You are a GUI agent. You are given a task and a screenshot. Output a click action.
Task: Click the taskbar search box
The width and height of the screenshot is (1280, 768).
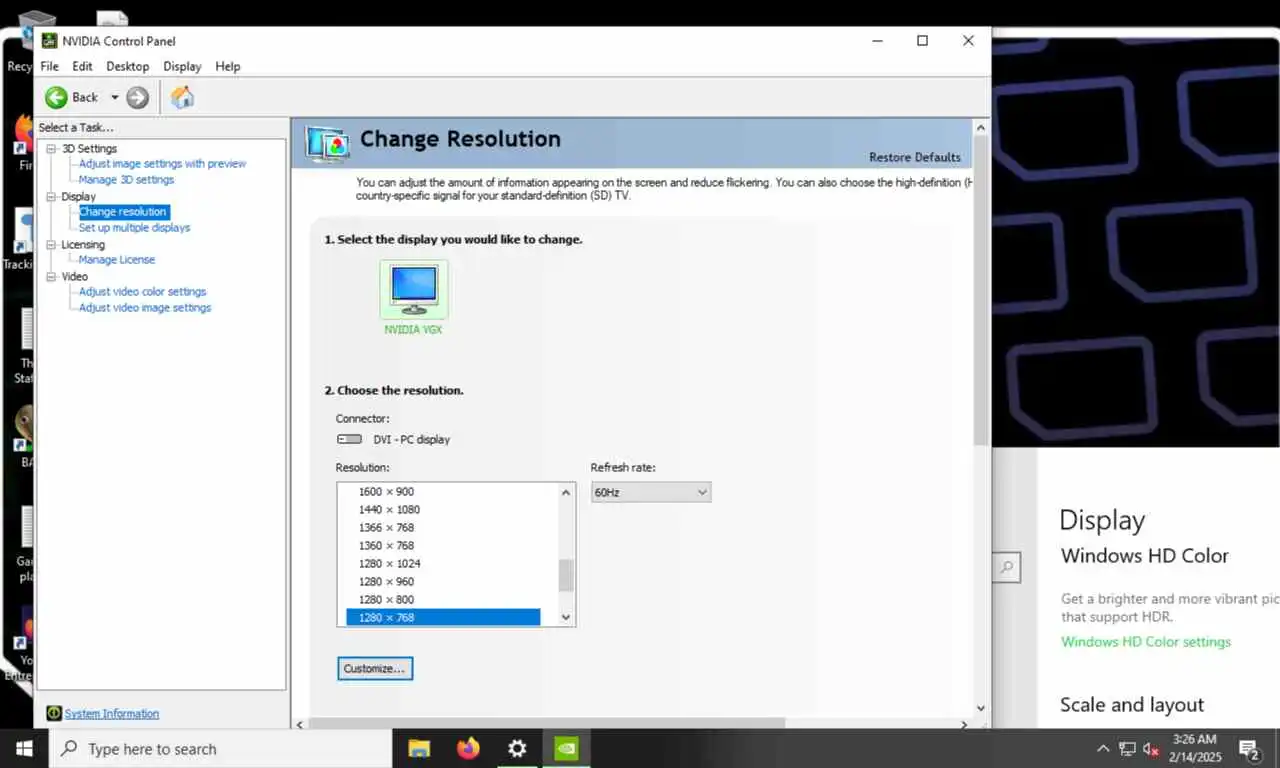(220, 748)
